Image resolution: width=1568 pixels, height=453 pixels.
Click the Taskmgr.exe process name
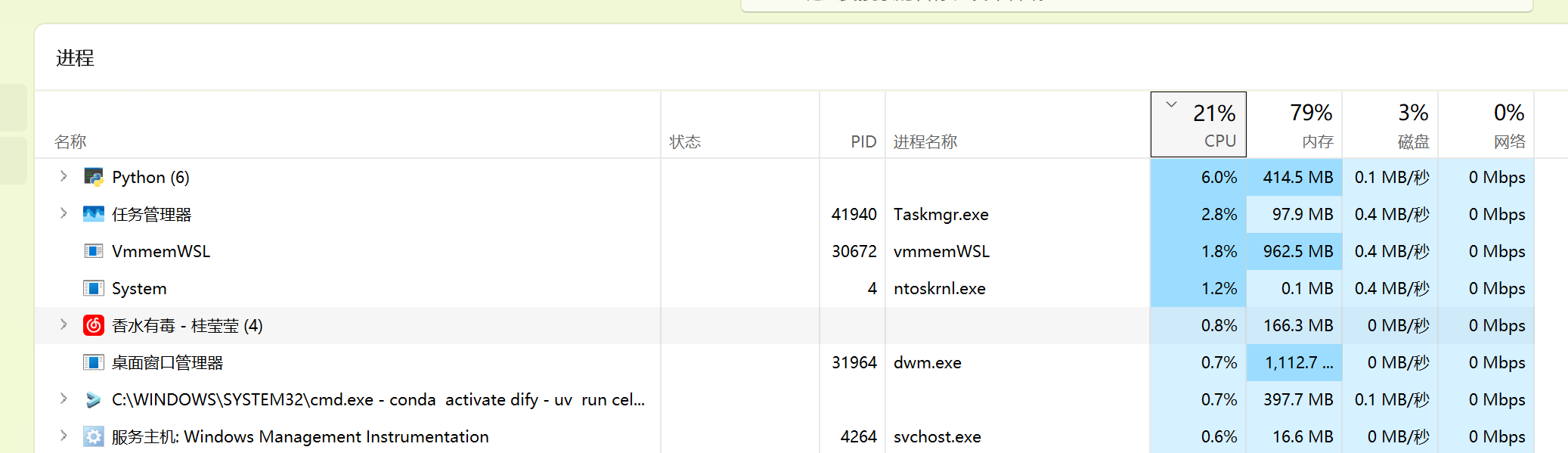pos(941,214)
